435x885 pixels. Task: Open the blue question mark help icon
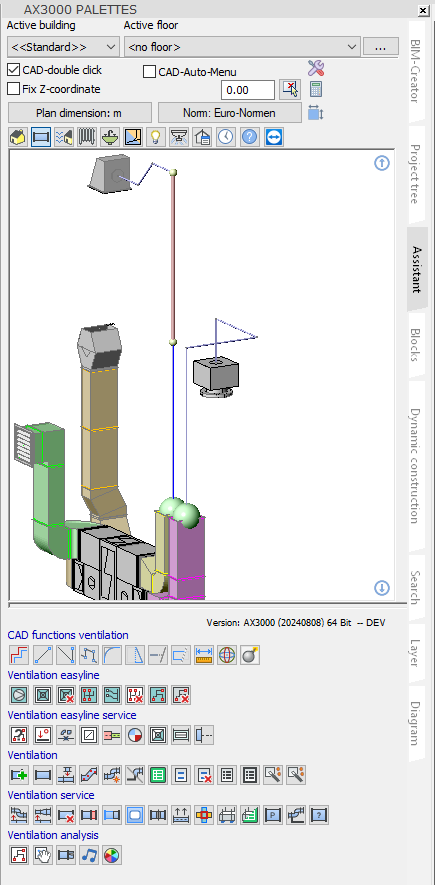(249, 137)
